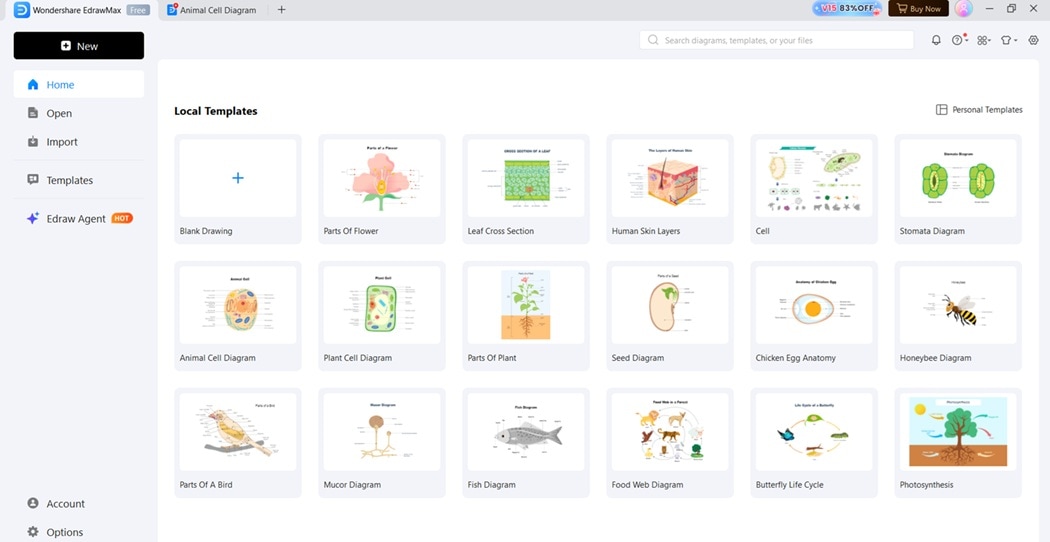
Task: Select Home in the sidebar
Action: coord(79,84)
